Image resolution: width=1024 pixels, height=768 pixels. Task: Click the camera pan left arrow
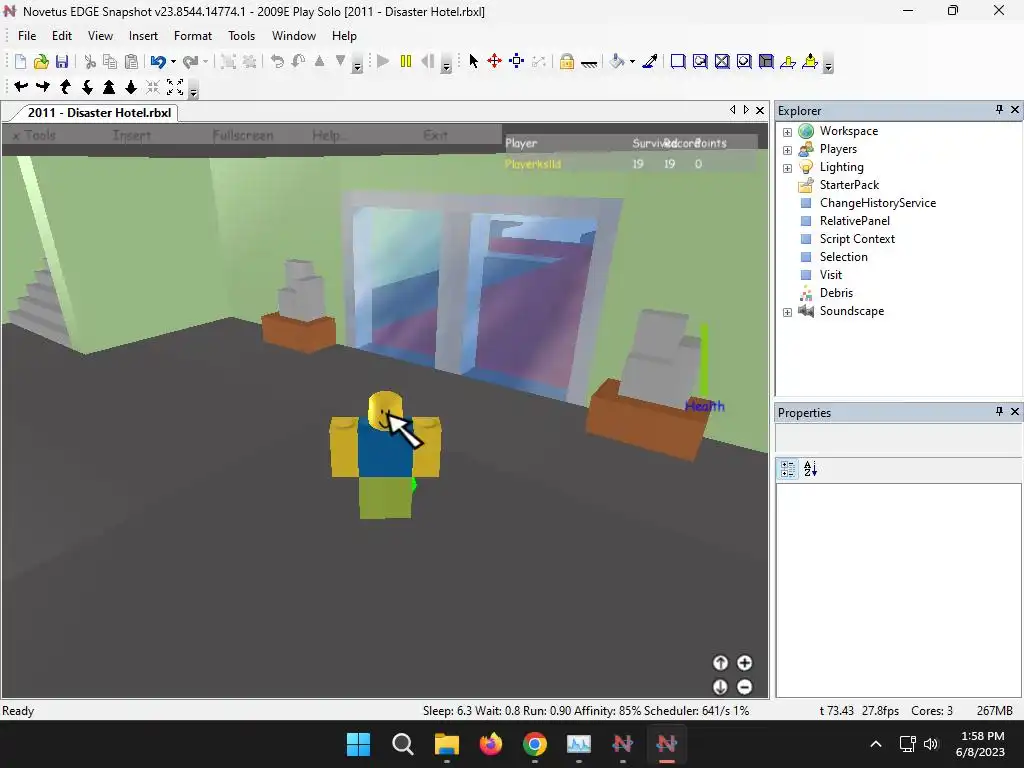(x=21, y=86)
